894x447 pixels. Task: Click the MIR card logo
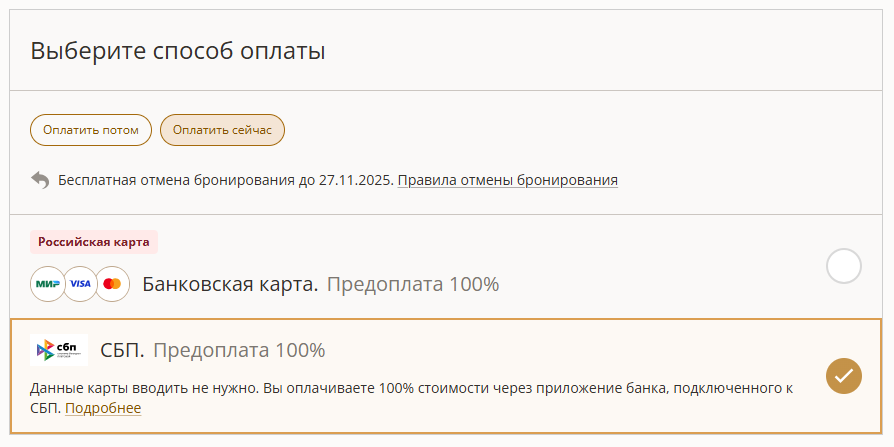pyautogui.click(x=48, y=284)
